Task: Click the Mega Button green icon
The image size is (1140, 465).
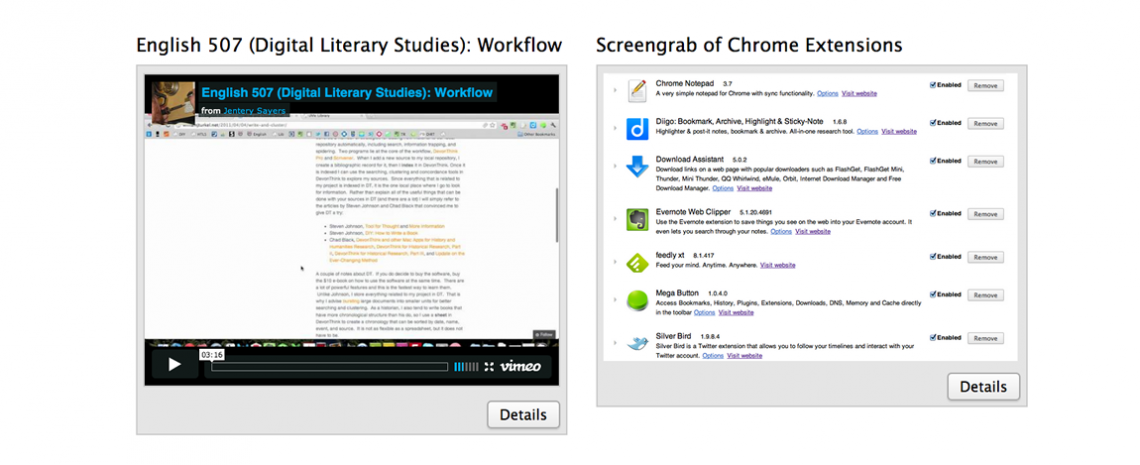Action: [x=637, y=300]
